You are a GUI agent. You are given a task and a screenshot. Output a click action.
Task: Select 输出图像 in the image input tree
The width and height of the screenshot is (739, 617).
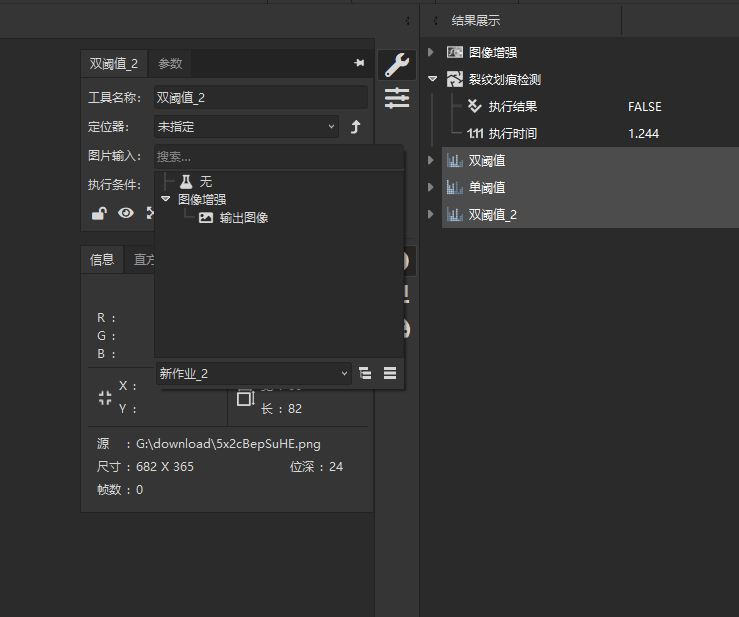click(x=243, y=217)
